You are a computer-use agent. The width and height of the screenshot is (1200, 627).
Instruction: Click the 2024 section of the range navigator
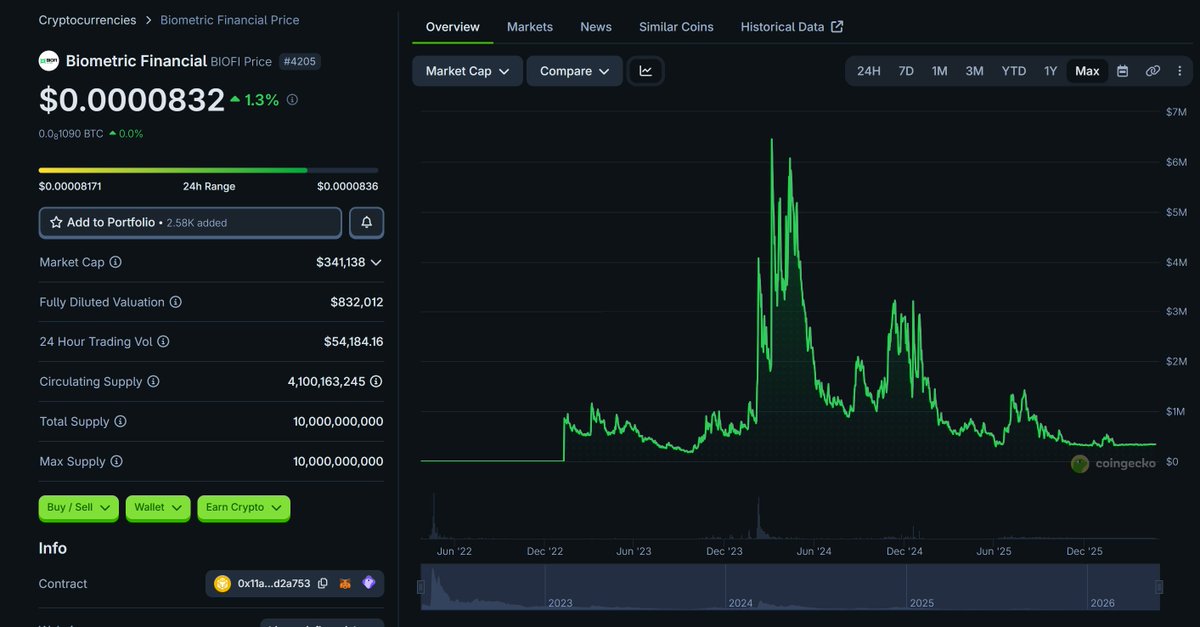click(817, 588)
